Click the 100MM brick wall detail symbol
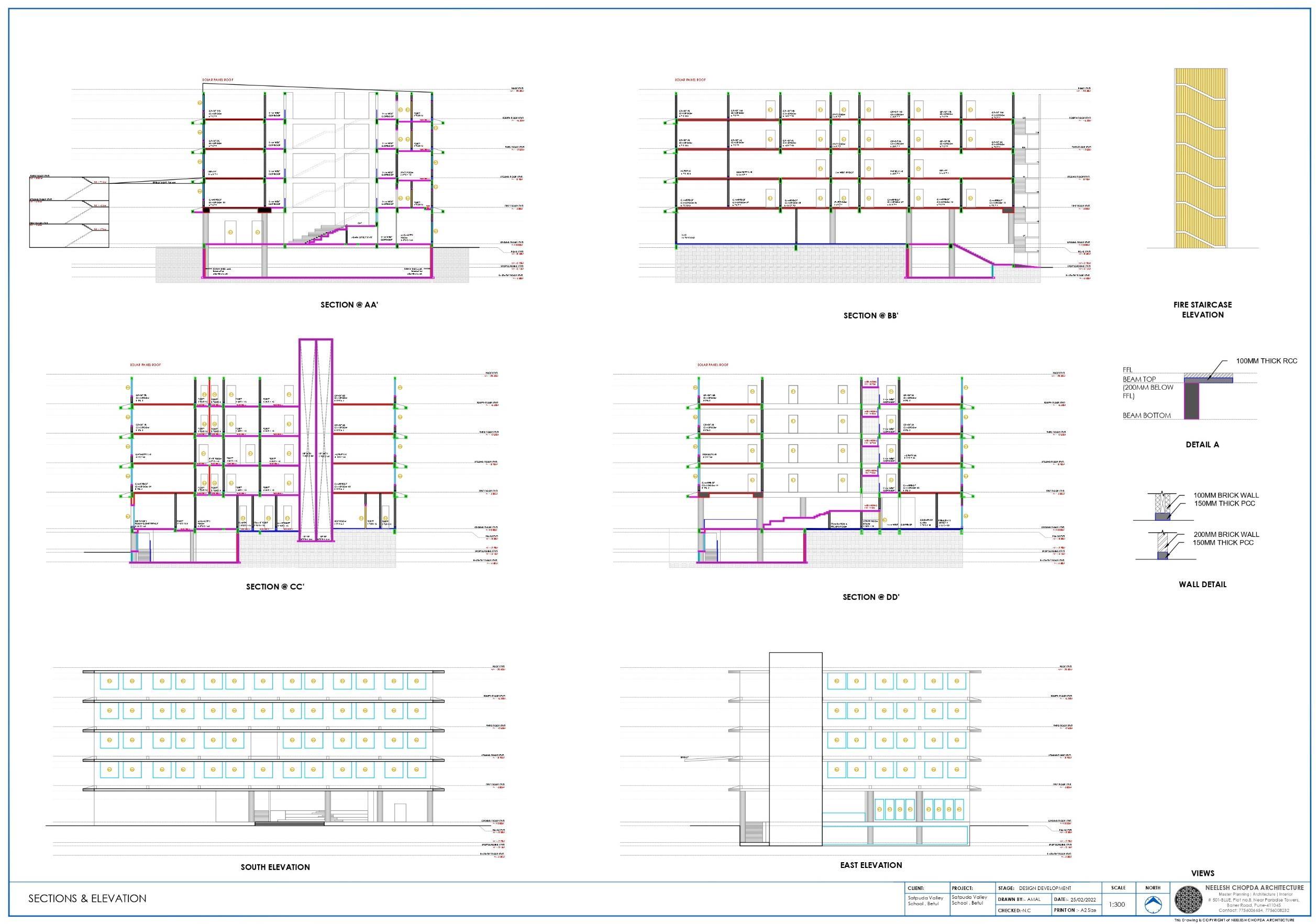The width and height of the screenshot is (1316, 924). pyautogui.click(x=1162, y=507)
